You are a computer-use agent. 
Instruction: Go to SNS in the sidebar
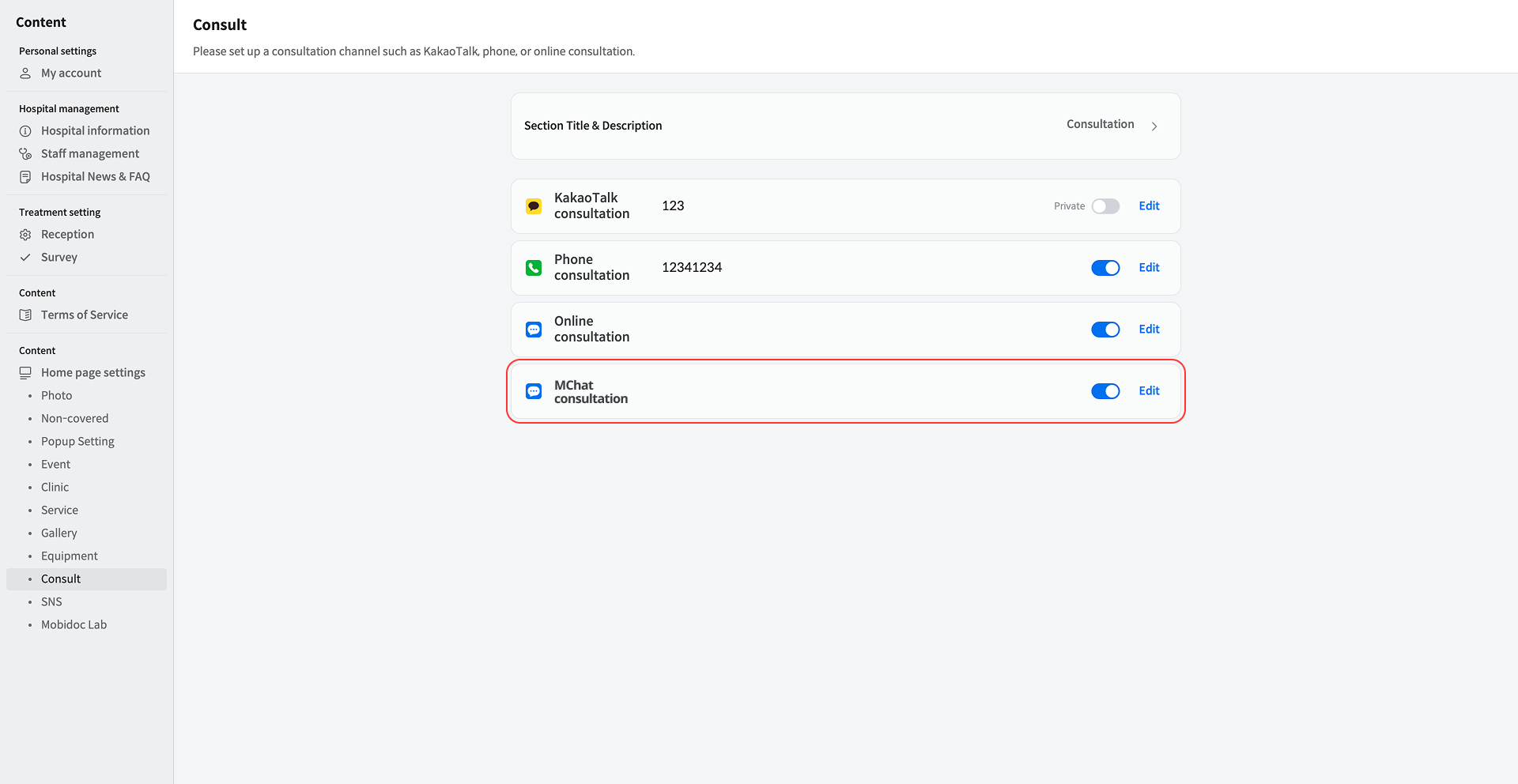pos(51,602)
